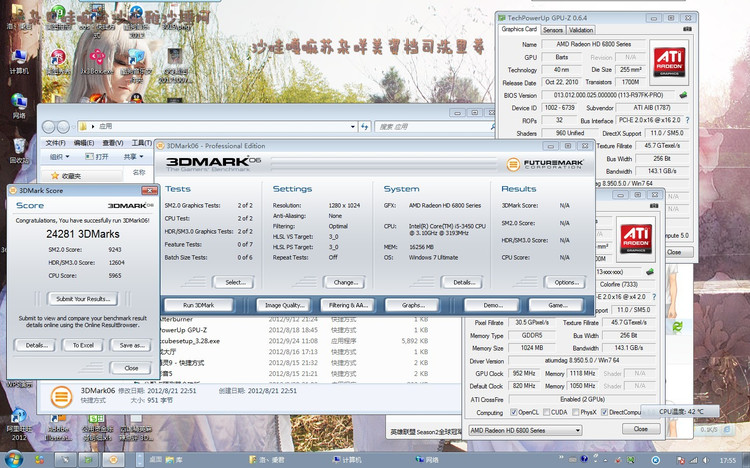The width and height of the screenshot is (750, 468).
Task: Click the Graphs button in 3DMark06
Action: [413, 305]
